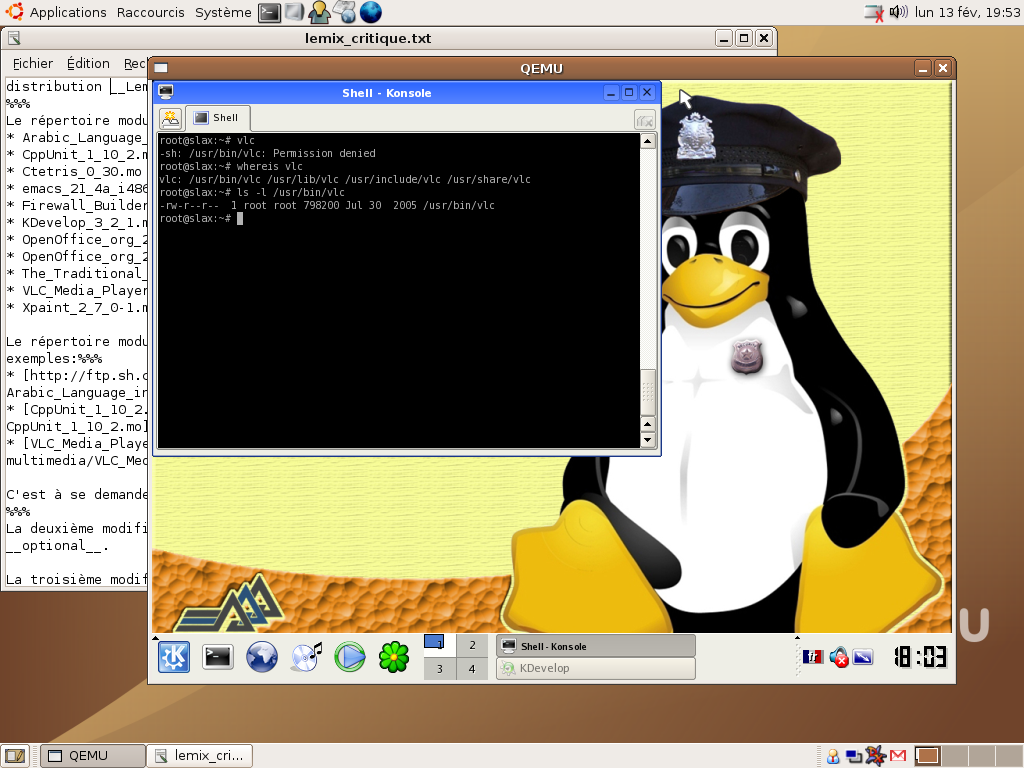Open the green play media player icon
This screenshot has width=1024, height=768.
pyautogui.click(x=350, y=657)
